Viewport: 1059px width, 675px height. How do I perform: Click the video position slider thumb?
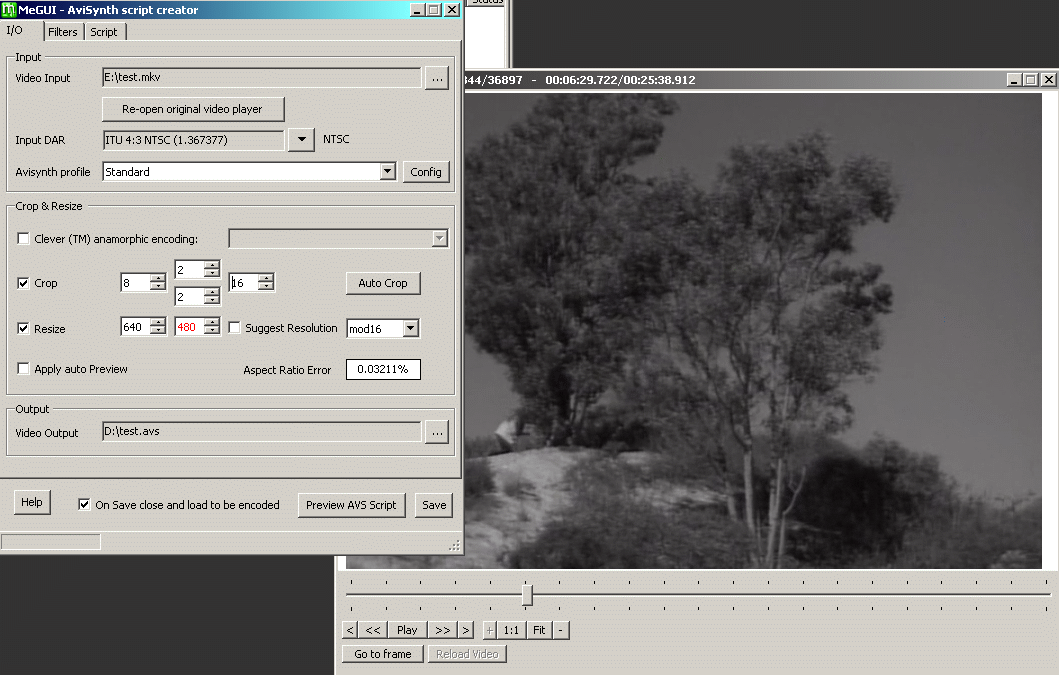tap(527, 595)
